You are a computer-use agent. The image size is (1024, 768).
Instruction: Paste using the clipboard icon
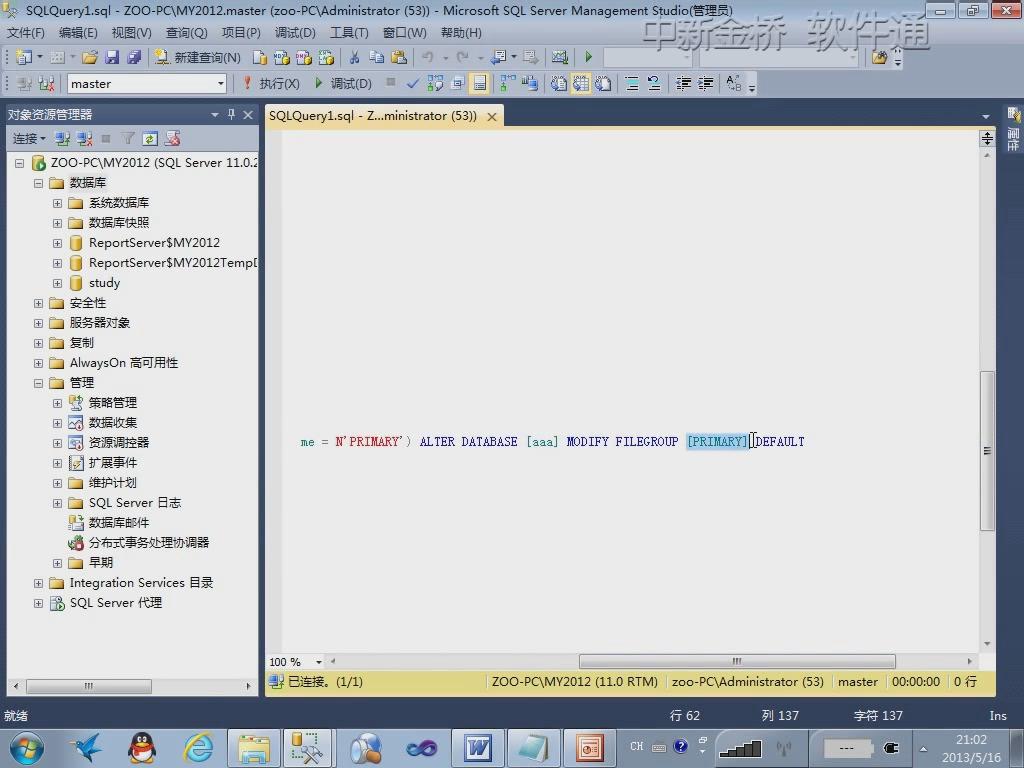click(x=398, y=57)
